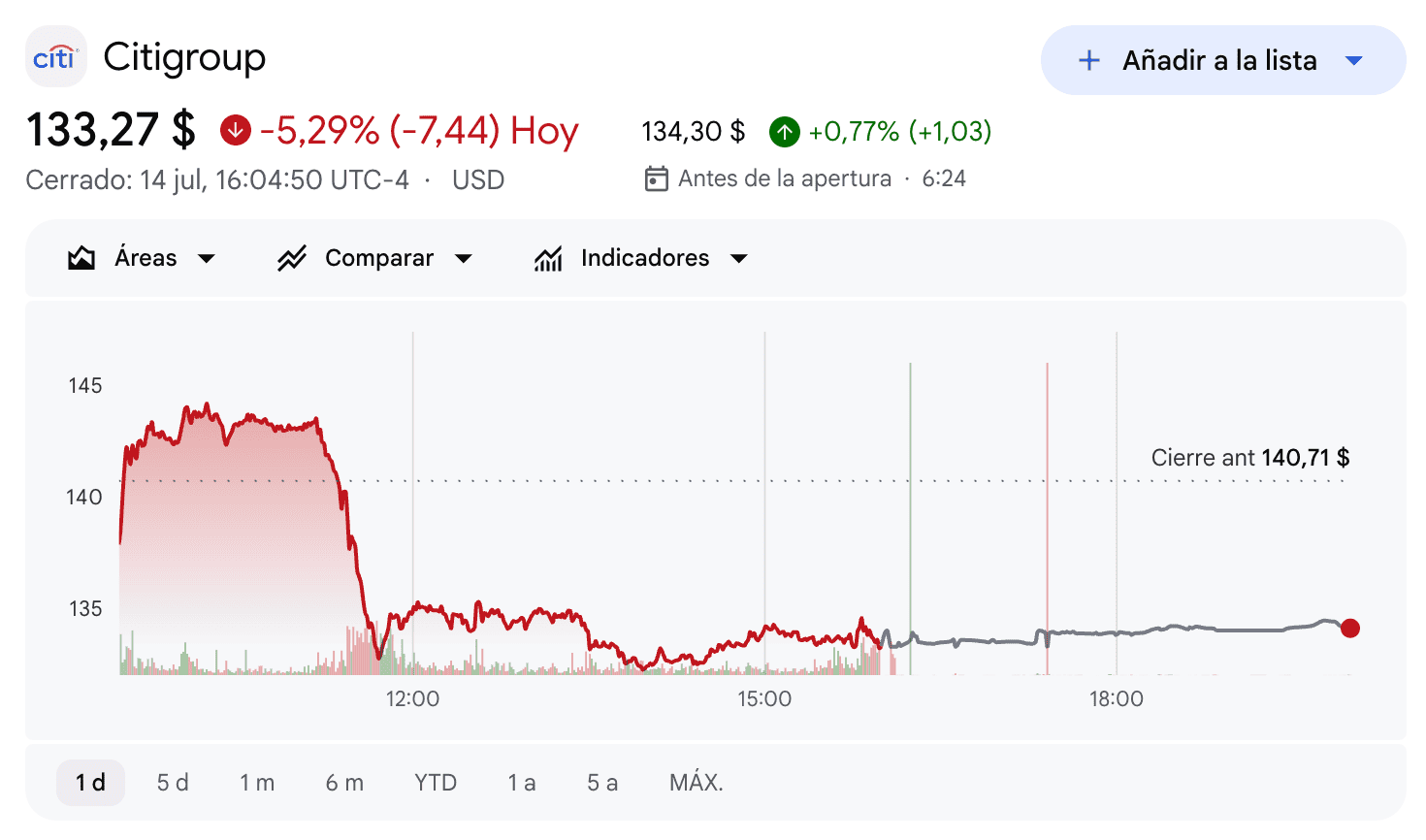Viewport: 1426px width, 840px height.
Task: Open the Áreas dropdown
Action: click(x=142, y=258)
